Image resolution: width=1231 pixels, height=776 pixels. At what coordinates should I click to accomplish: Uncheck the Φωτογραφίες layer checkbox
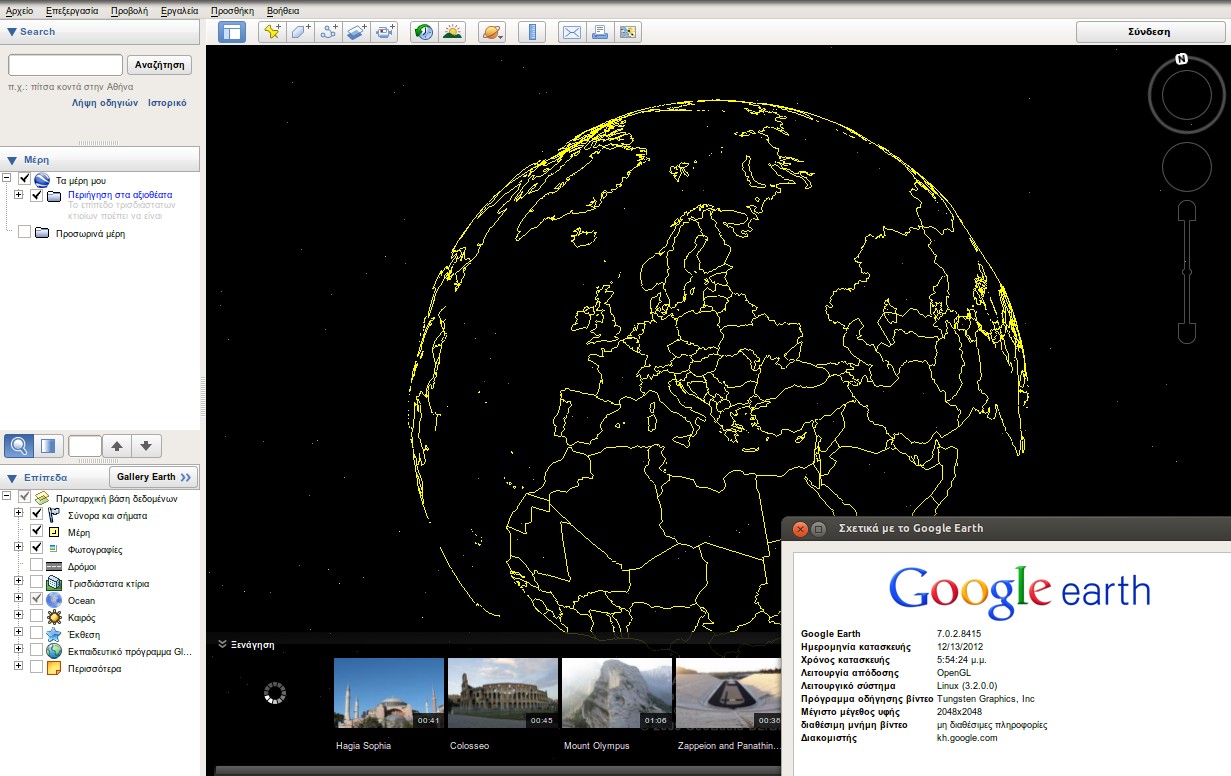click(x=37, y=549)
